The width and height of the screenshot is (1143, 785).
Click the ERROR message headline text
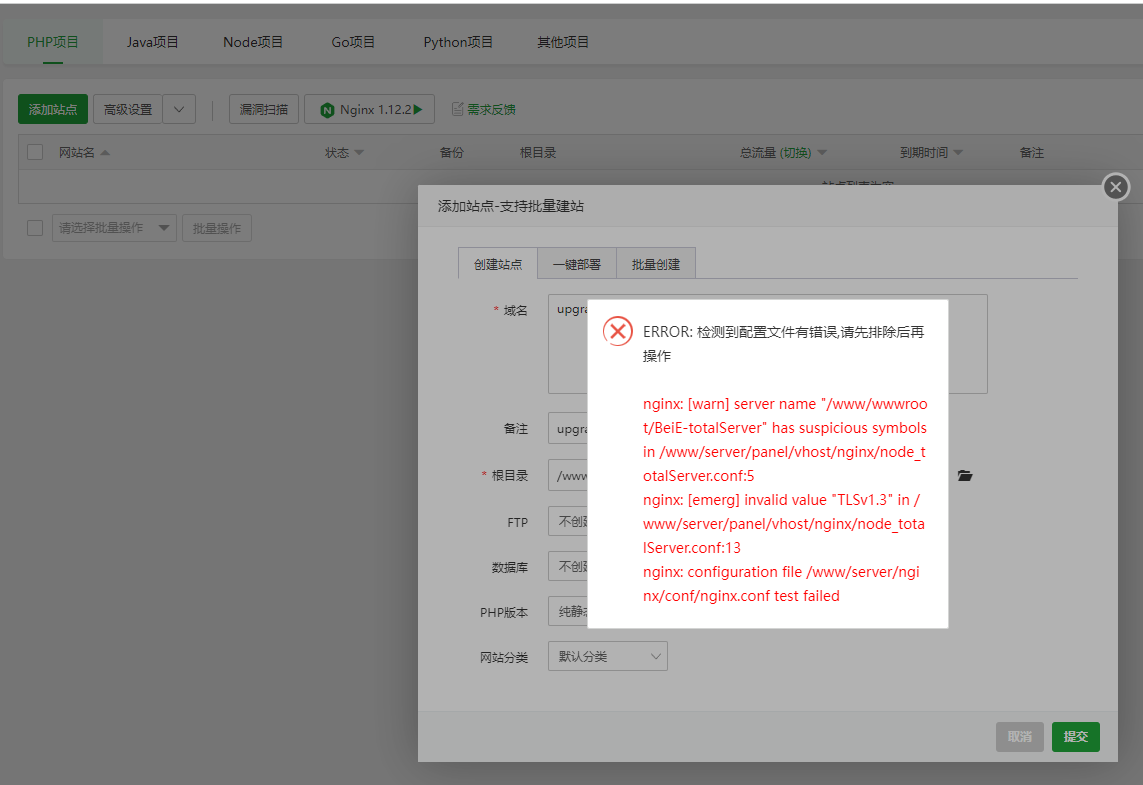pos(784,343)
